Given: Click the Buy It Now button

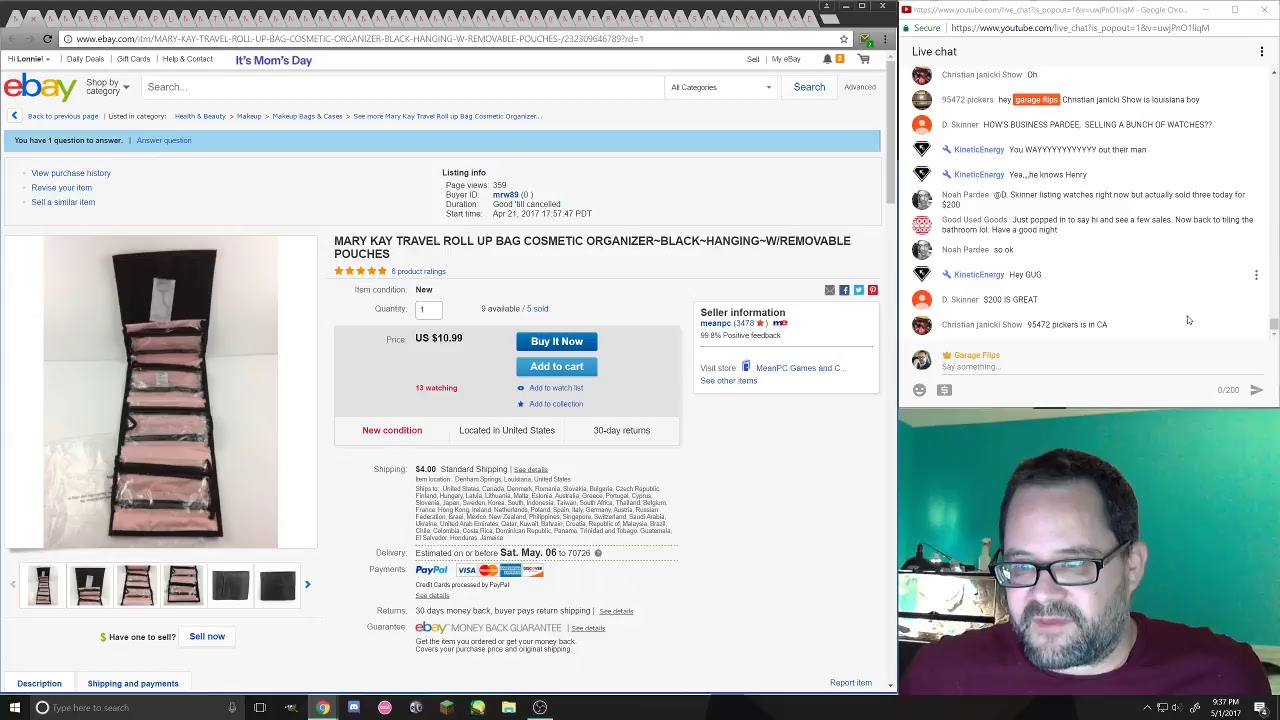Looking at the screenshot, I should (557, 342).
